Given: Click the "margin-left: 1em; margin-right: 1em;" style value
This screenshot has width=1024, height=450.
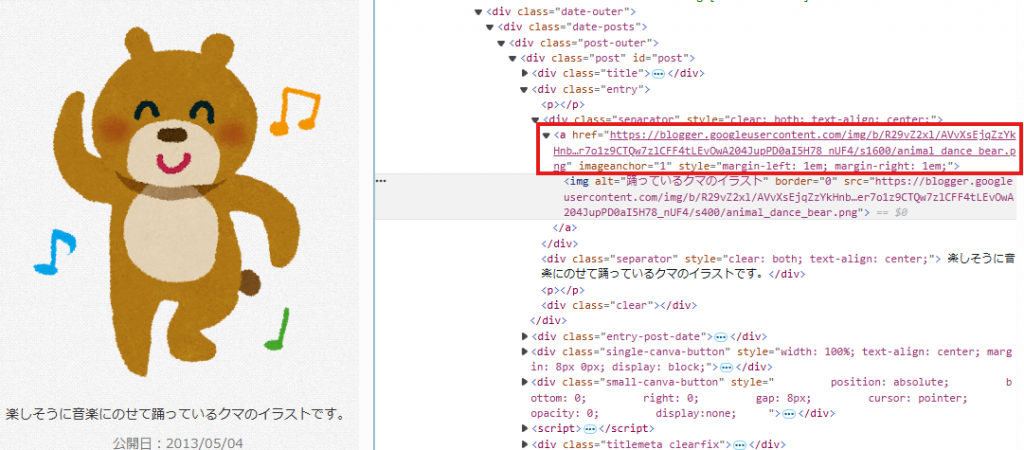Looking at the screenshot, I should click(835, 166).
